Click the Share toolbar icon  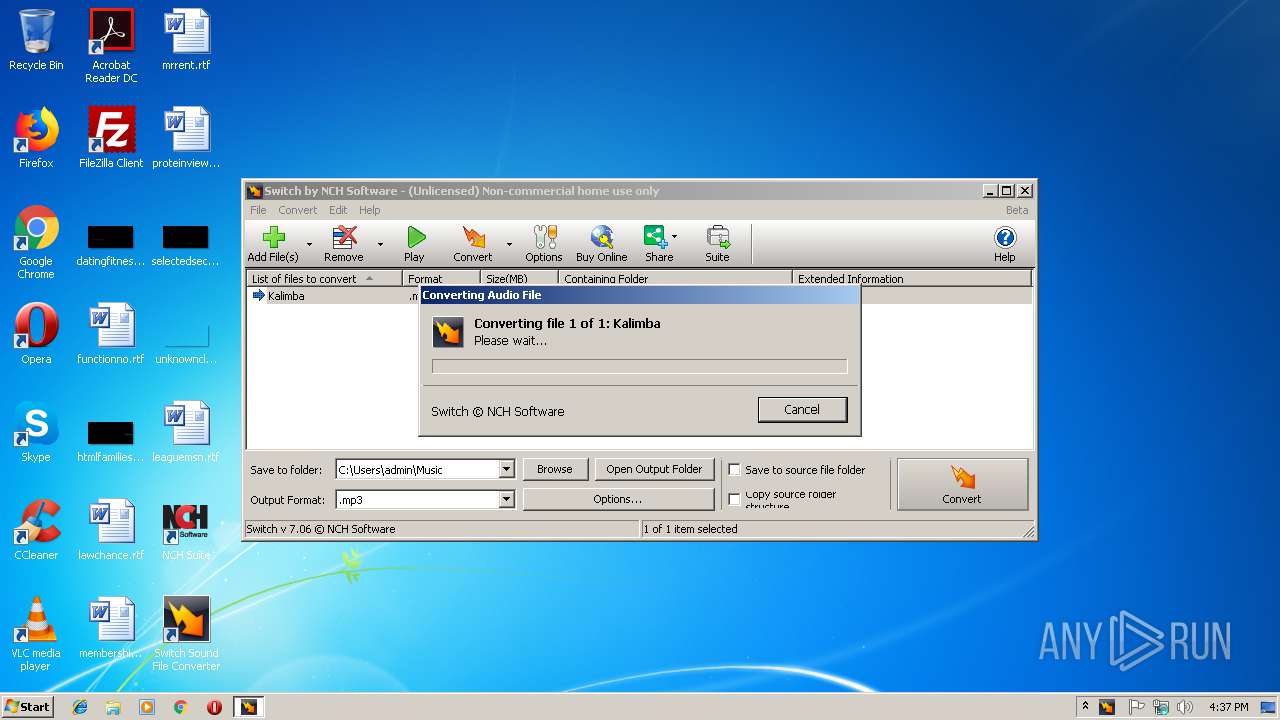point(656,243)
